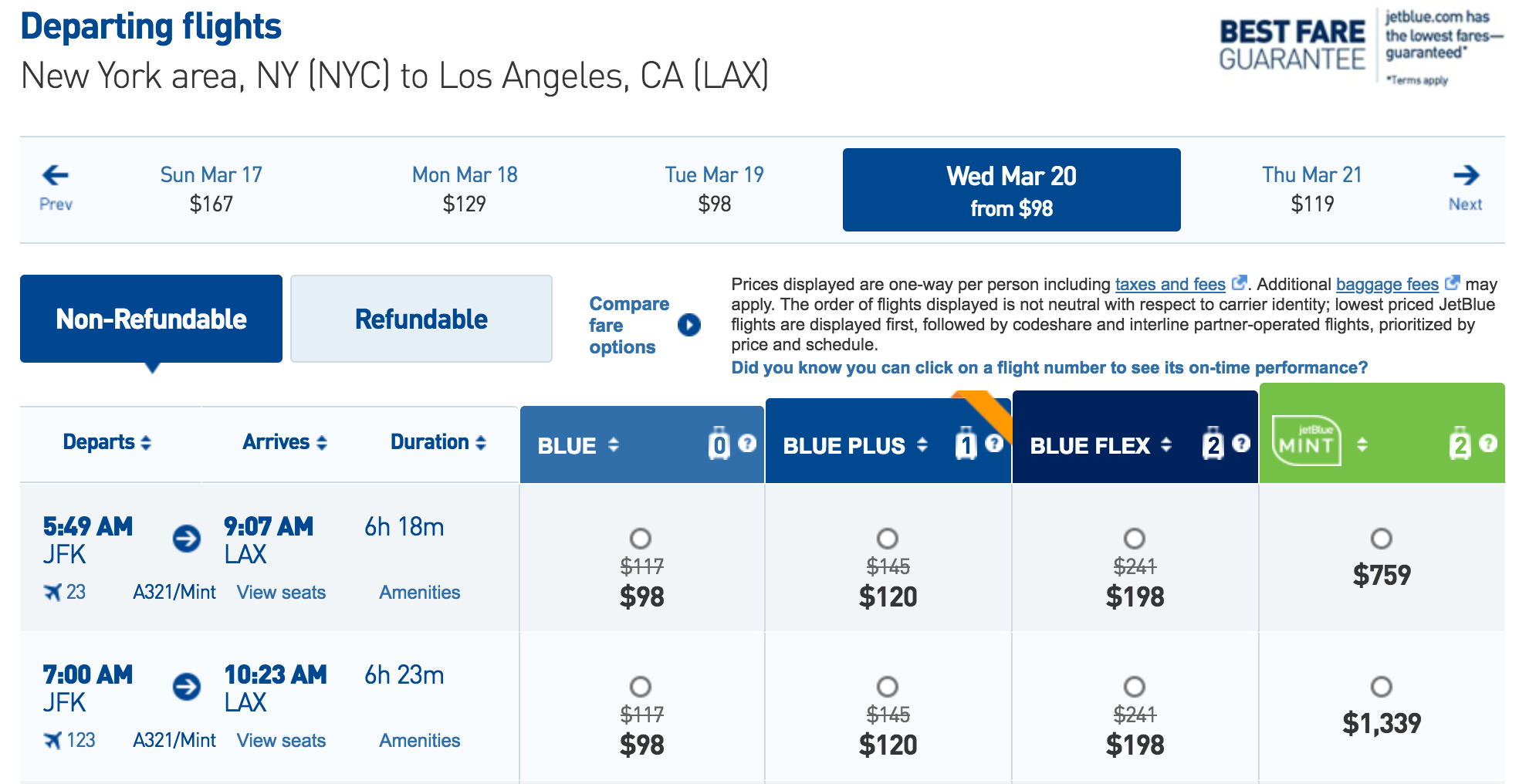This screenshot has height=784, width=1519.
Task: Select the Tue Mar 19 date tab
Action: [714, 189]
